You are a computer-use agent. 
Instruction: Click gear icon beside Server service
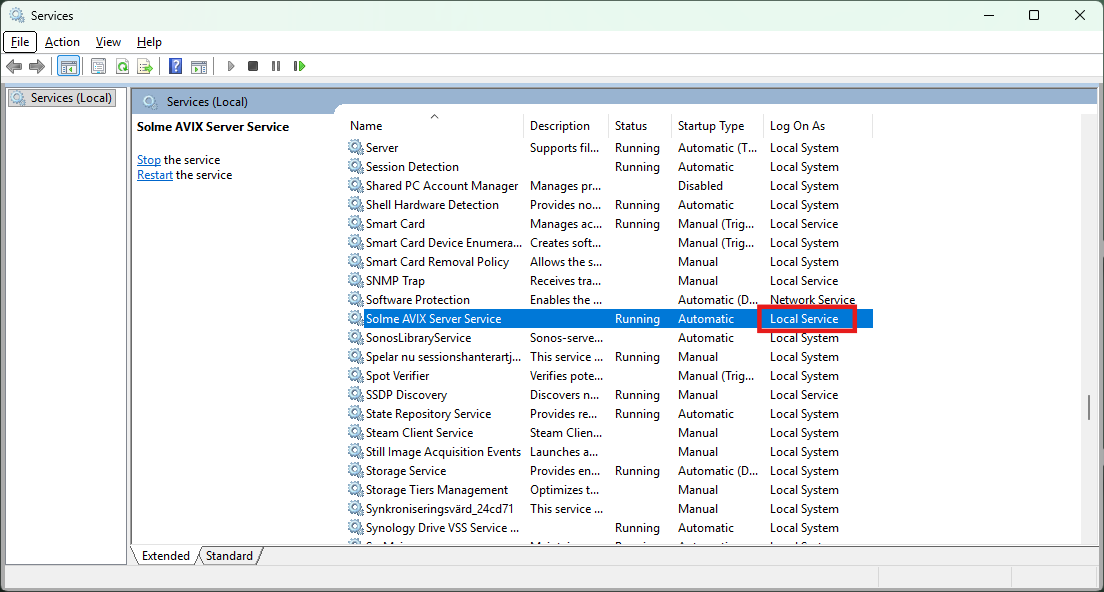tap(356, 147)
